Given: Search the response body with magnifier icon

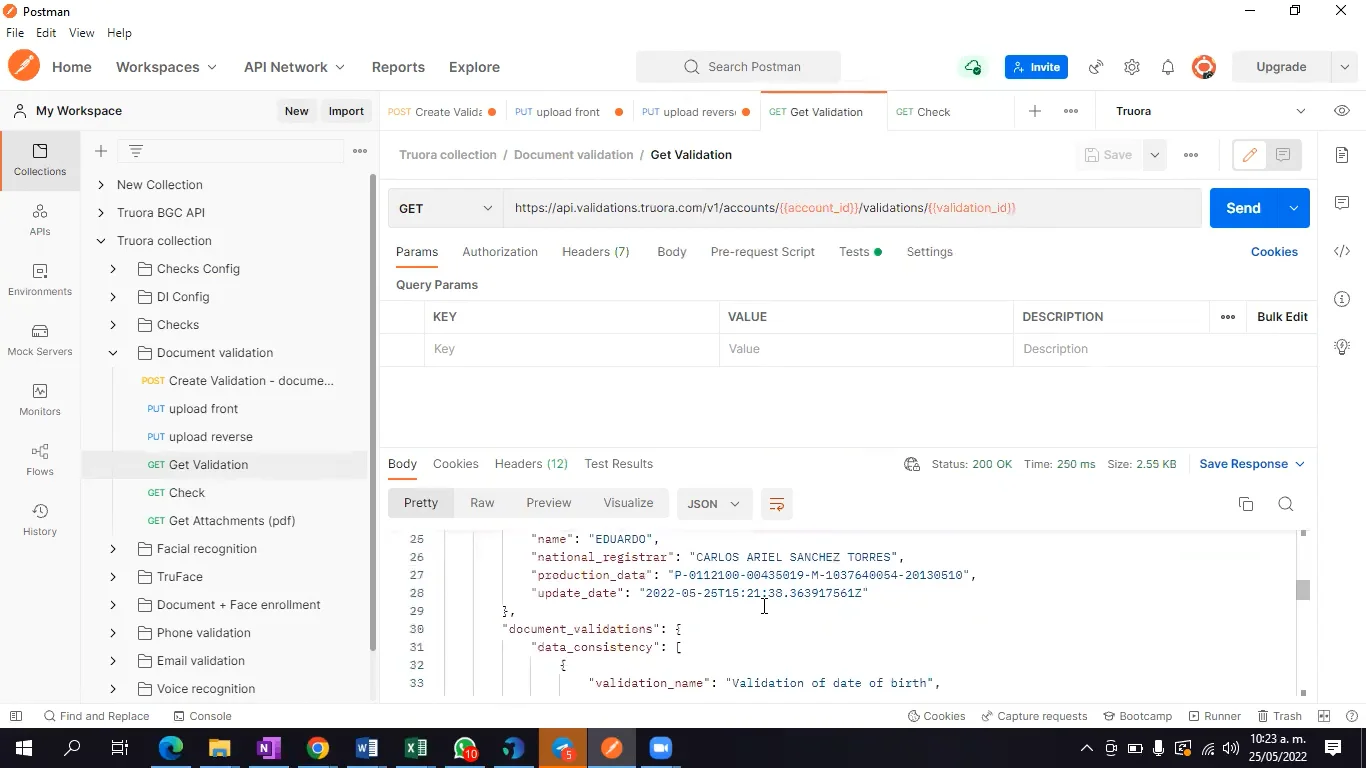Looking at the screenshot, I should coord(1286,504).
